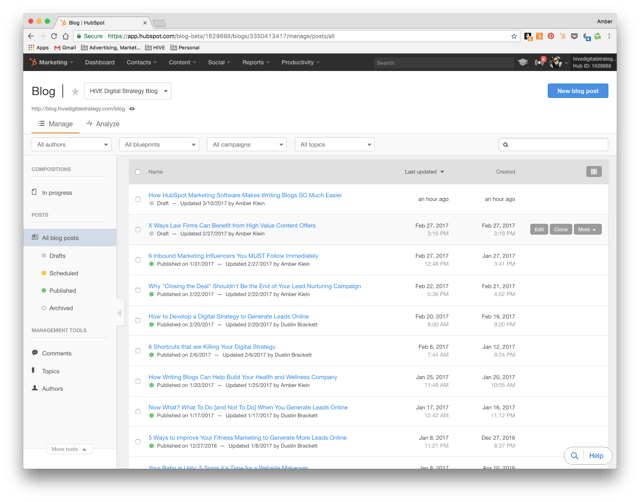This screenshot has width=640, height=502.
Task: Go to browser home page
Action: click(65, 36)
